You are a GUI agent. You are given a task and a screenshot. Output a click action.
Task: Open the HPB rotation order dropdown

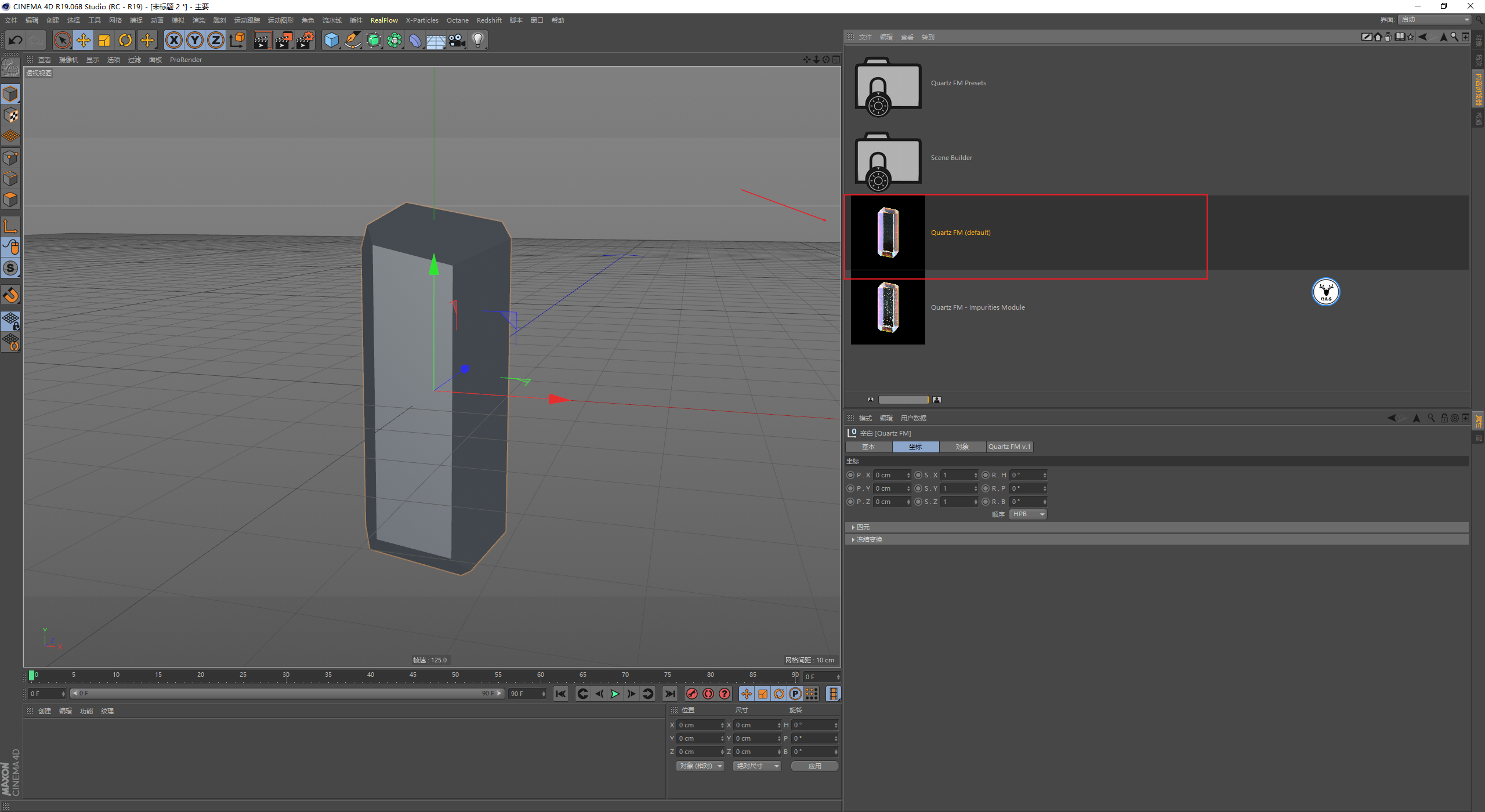[x=1028, y=514]
